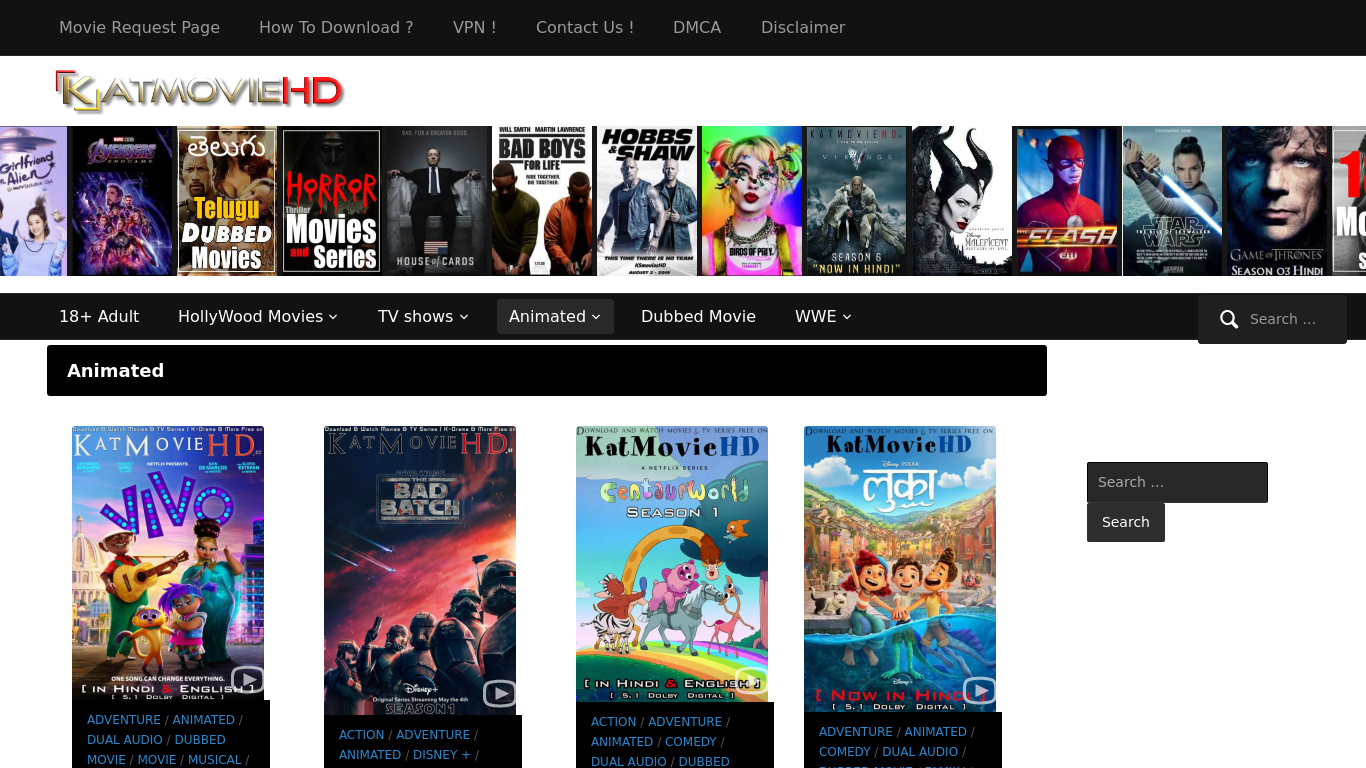Click the ADVENTURE tag under Vivo
1366x768 pixels.
click(x=124, y=720)
